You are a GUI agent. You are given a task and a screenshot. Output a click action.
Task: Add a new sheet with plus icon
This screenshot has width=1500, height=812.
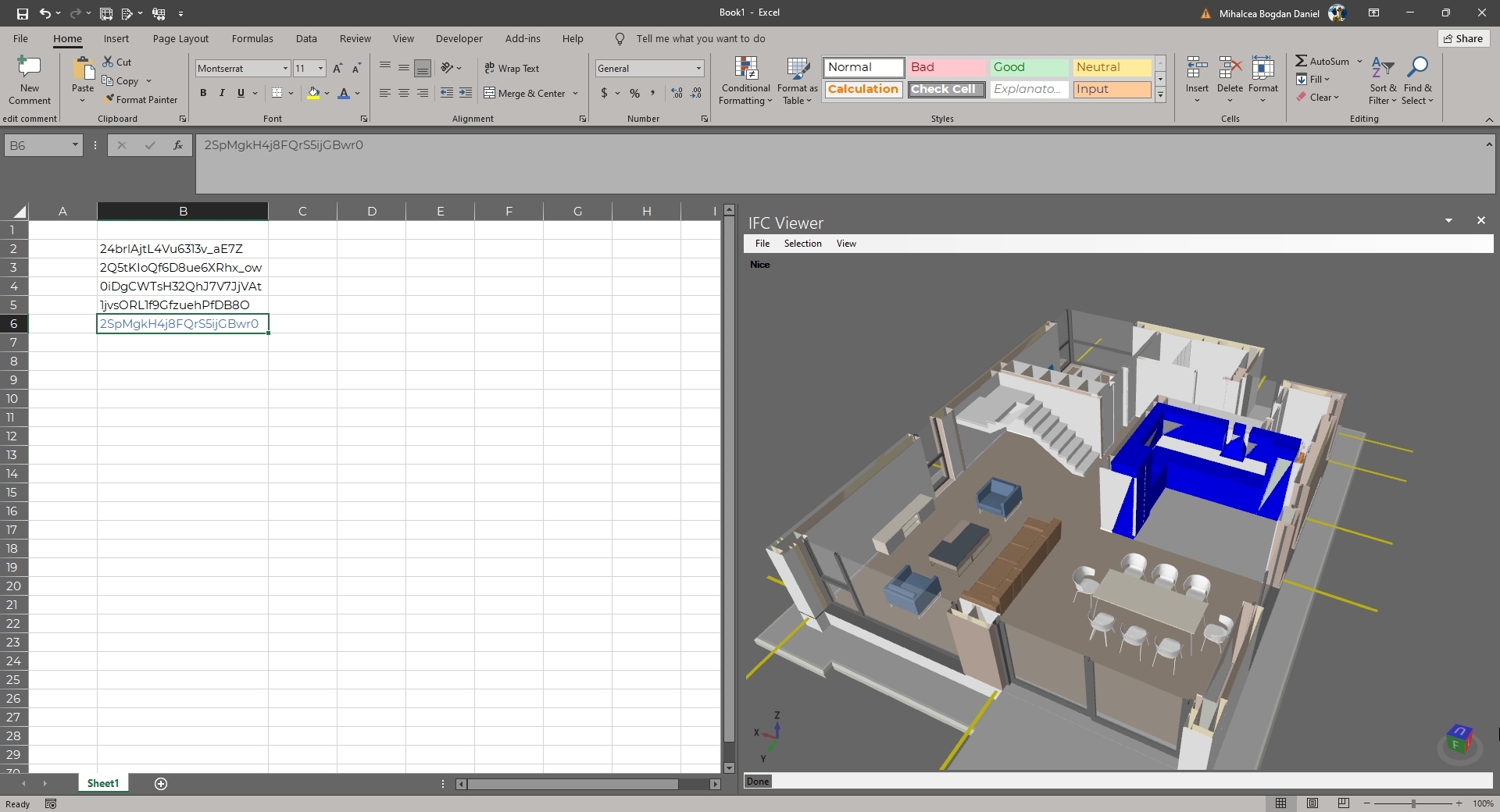161,784
